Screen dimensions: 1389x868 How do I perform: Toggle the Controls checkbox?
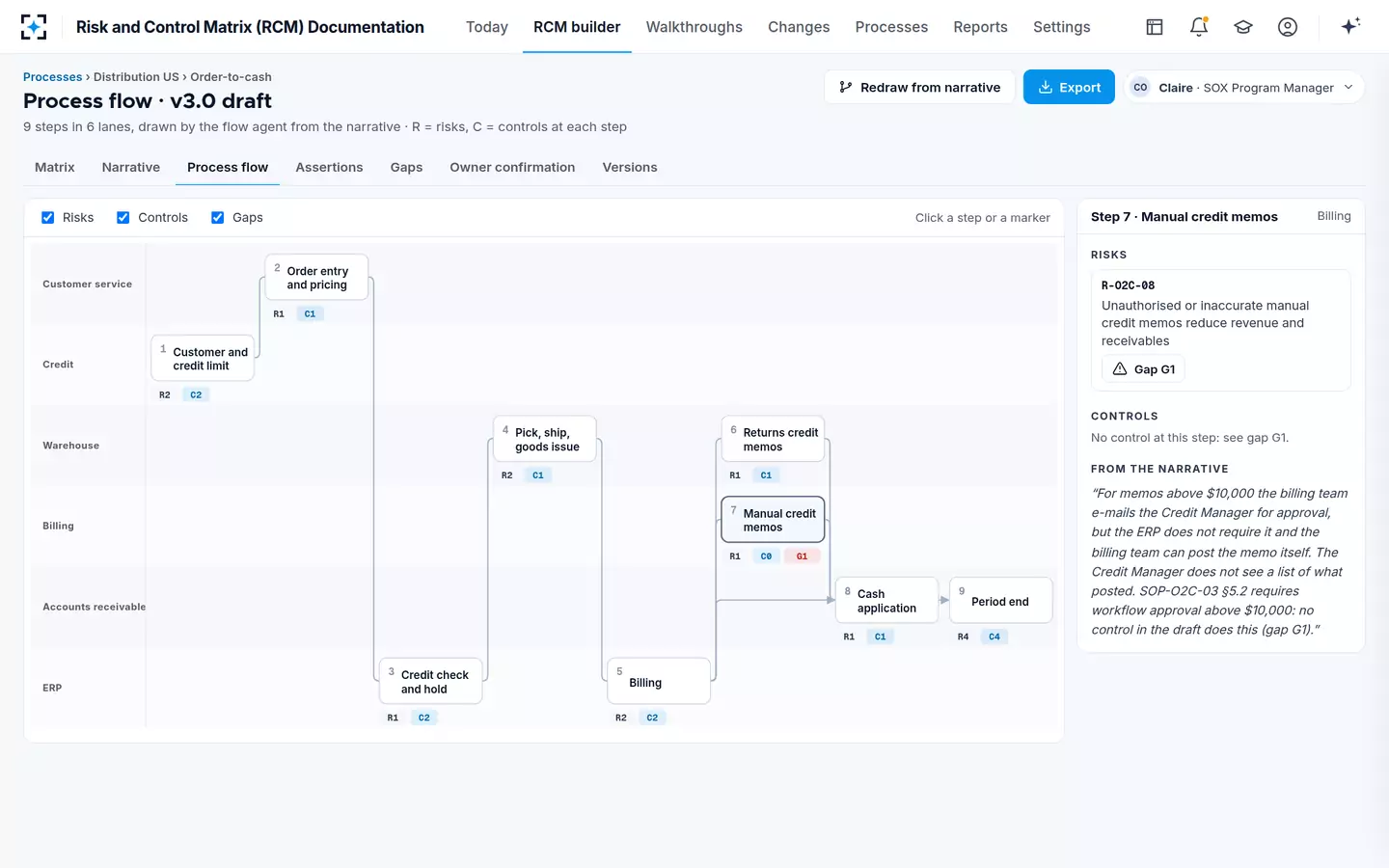pyautogui.click(x=123, y=218)
